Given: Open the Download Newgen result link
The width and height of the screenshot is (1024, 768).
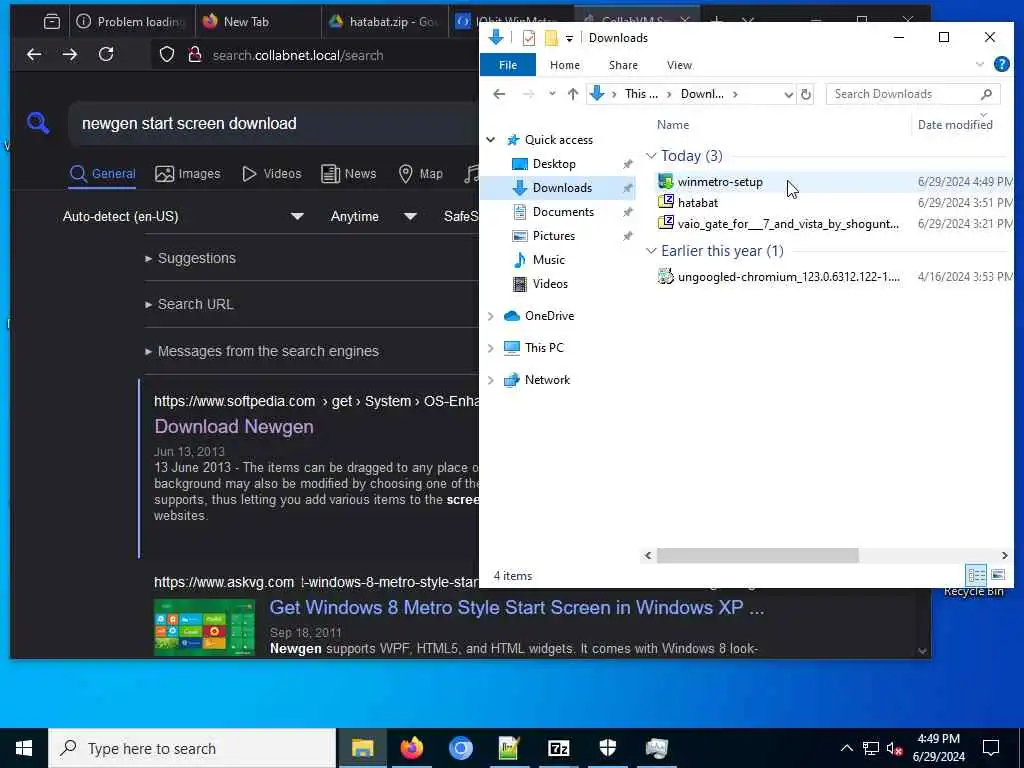Looking at the screenshot, I should coord(234,427).
